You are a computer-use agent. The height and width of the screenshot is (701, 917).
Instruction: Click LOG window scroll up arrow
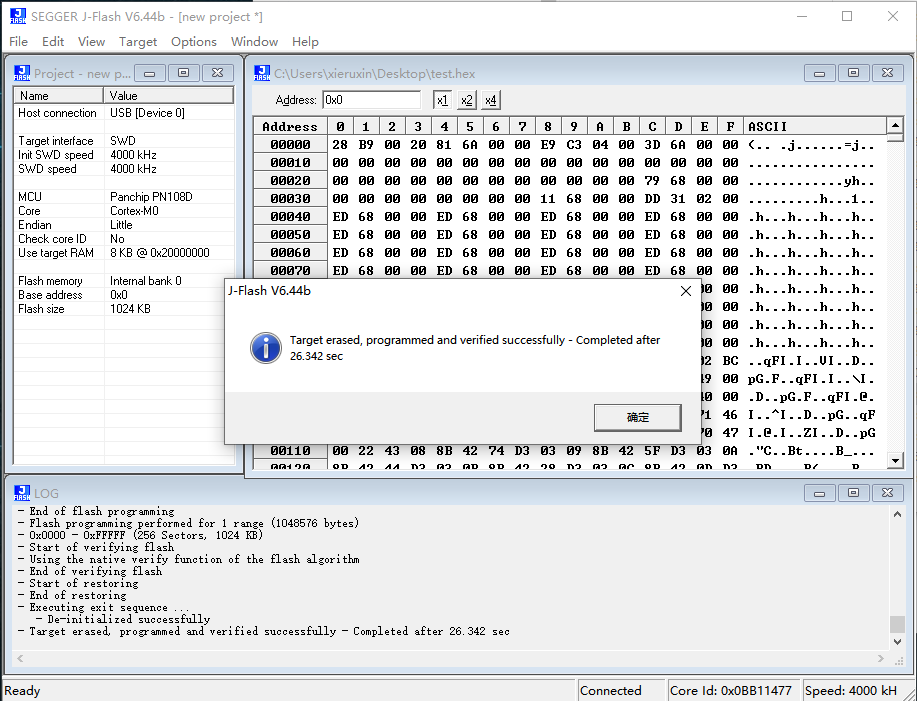pyautogui.click(x=897, y=514)
